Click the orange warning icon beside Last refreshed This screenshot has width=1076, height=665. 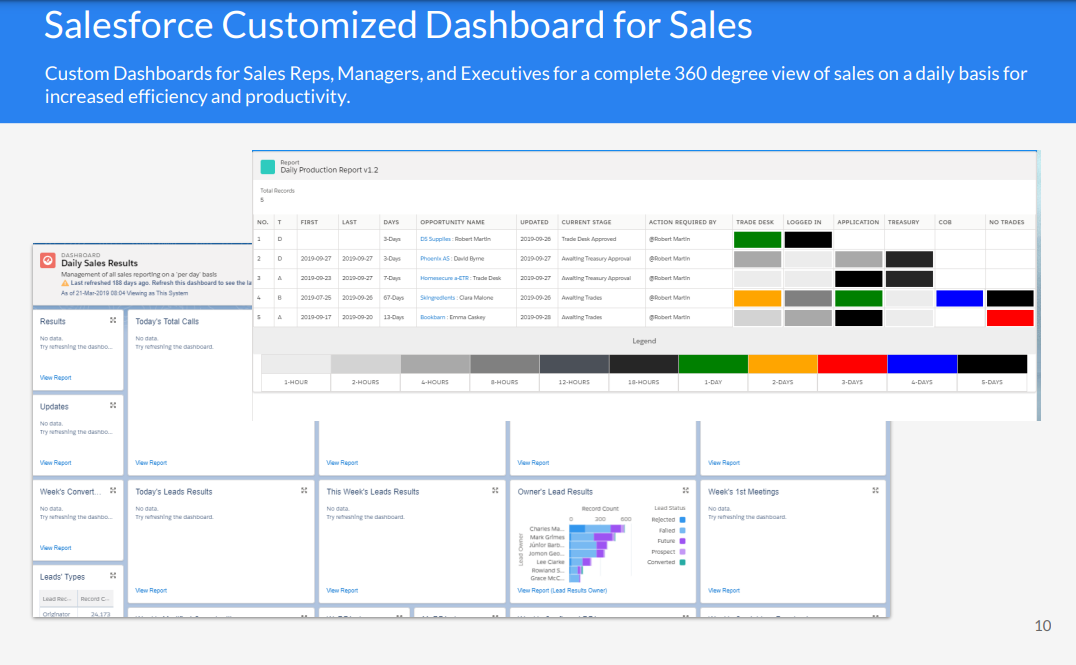(65, 283)
